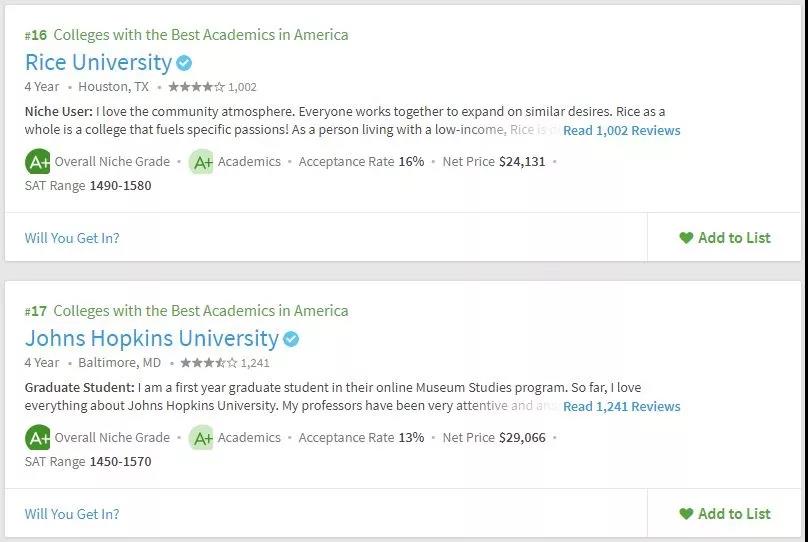The image size is (808, 542).
Task: Open Read 1,241 Reviews for Johns Hopkins
Action: (x=621, y=406)
